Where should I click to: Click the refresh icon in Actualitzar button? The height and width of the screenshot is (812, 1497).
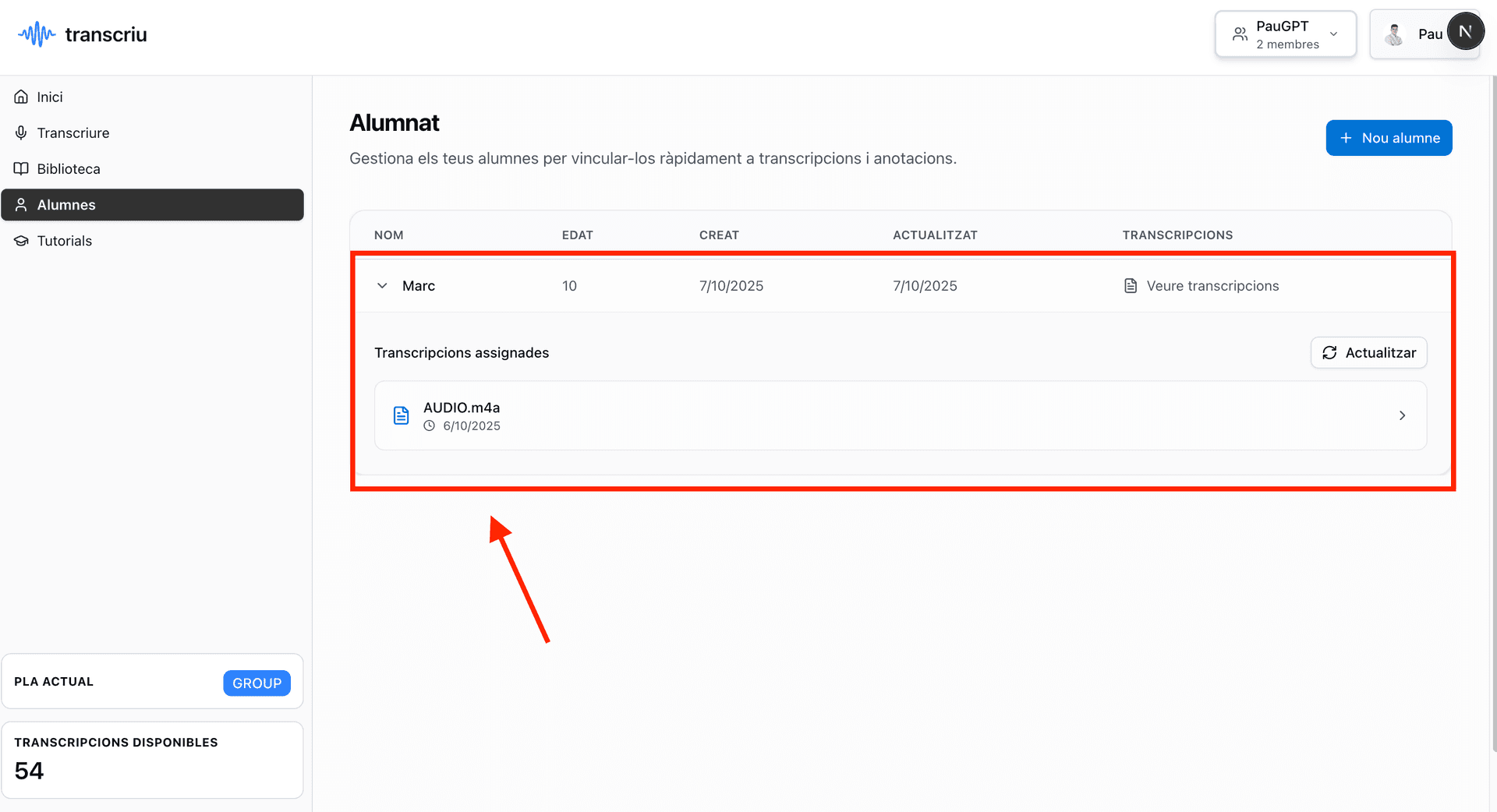pos(1329,353)
